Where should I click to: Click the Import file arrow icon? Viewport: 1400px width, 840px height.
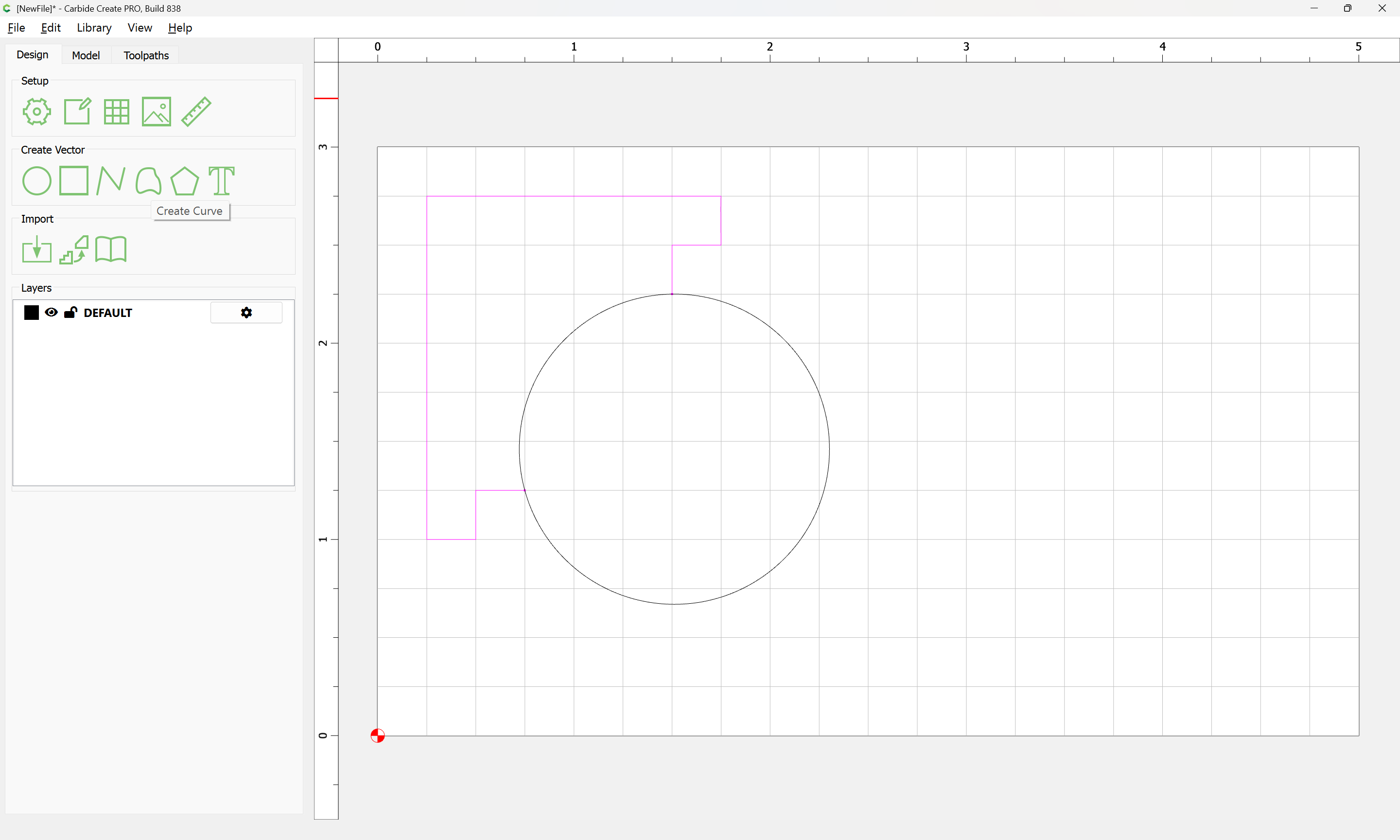(37, 250)
